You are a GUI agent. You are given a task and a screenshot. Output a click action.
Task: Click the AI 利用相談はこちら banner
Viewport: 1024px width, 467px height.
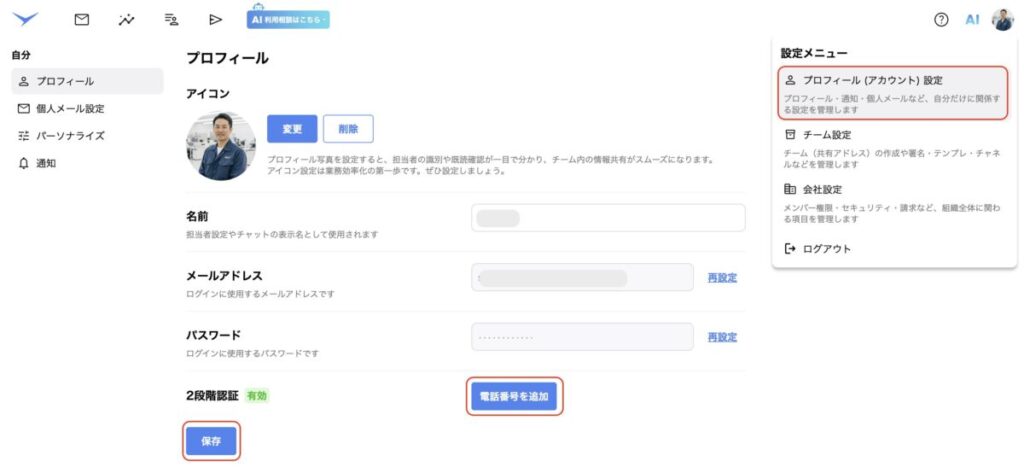288,18
